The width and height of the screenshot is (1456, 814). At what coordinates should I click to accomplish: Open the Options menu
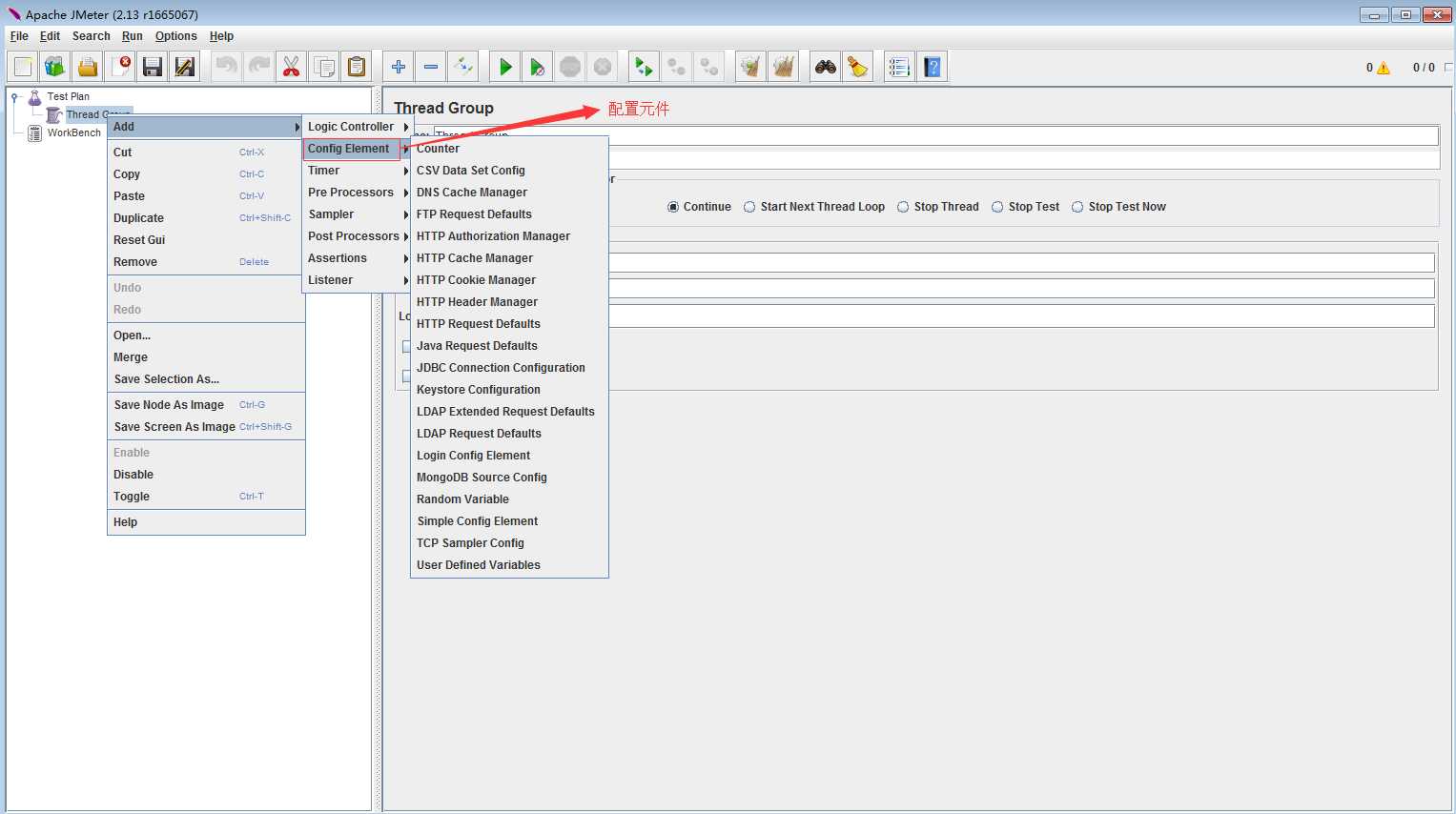pyautogui.click(x=176, y=36)
